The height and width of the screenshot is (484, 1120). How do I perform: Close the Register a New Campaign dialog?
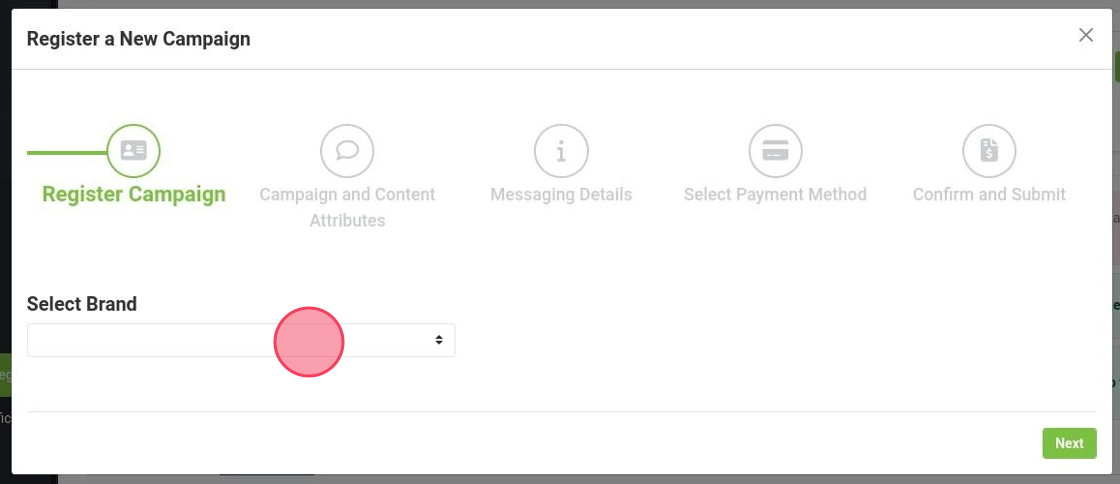coord(1086,35)
